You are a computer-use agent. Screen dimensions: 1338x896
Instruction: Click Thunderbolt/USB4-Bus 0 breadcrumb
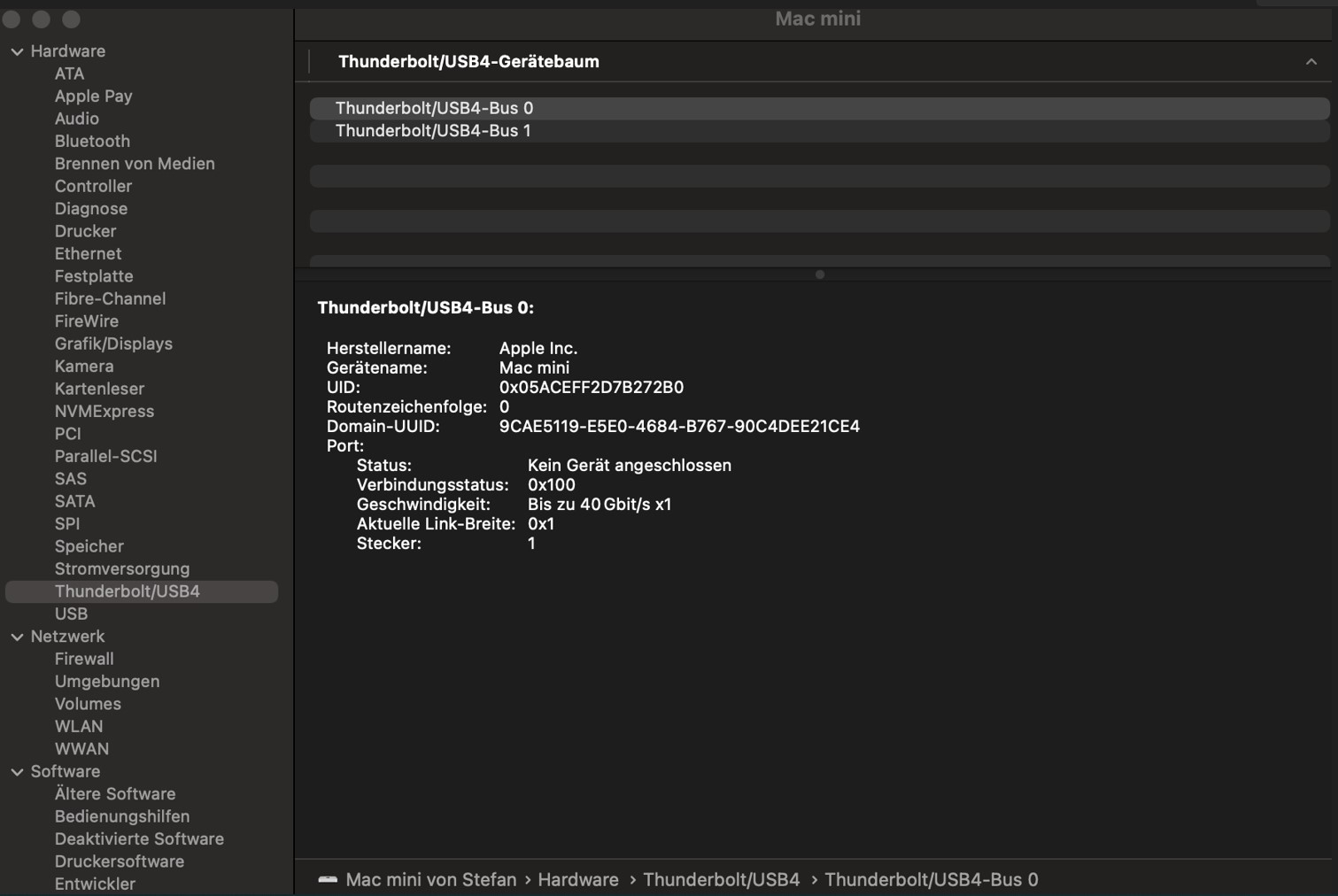point(932,880)
